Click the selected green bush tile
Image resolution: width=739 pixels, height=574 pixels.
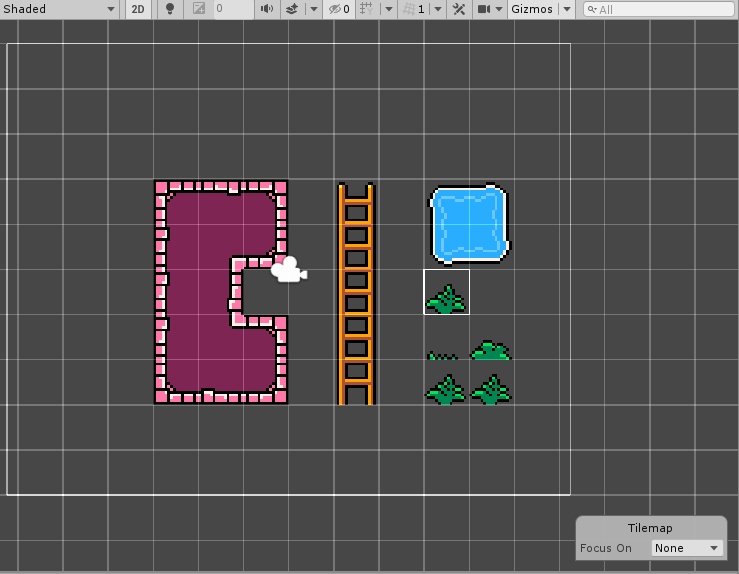pyautogui.click(x=446, y=297)
